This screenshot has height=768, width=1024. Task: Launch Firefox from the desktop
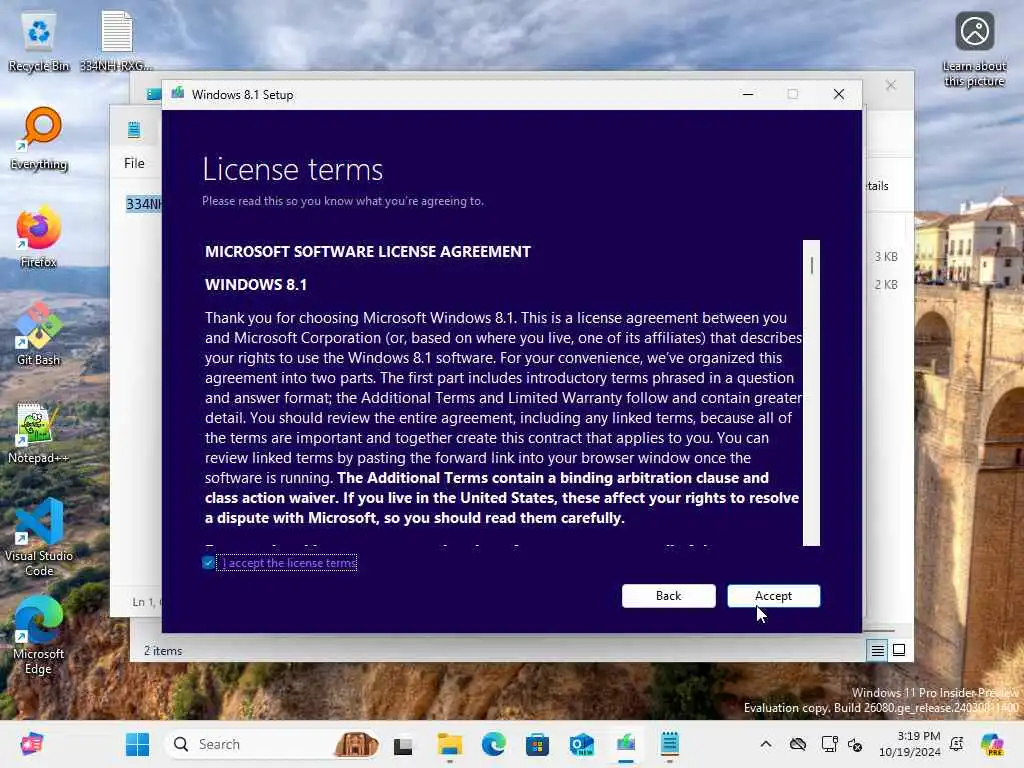(39, 237)
